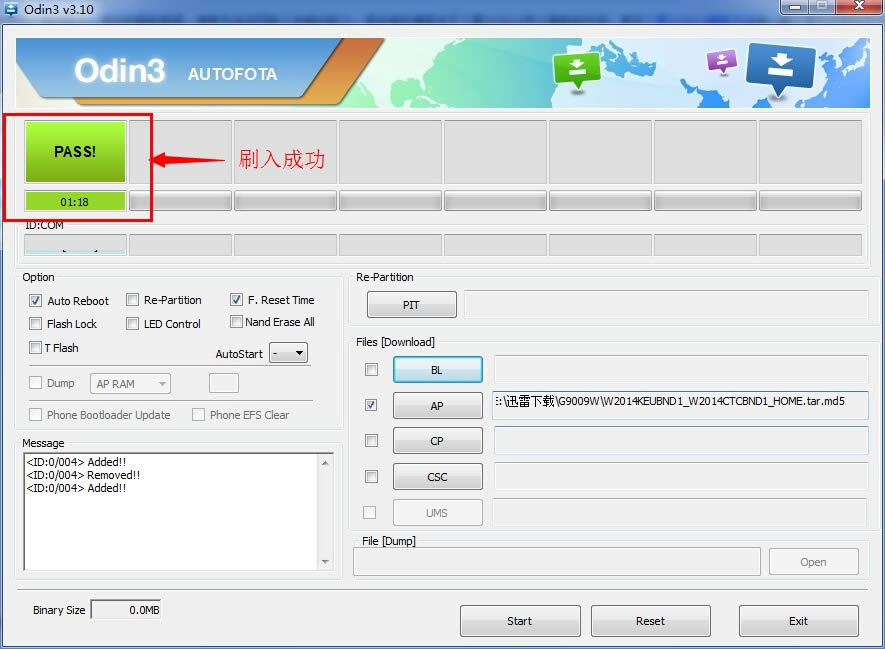Click the AP button to select firmware

pos(437,405)
